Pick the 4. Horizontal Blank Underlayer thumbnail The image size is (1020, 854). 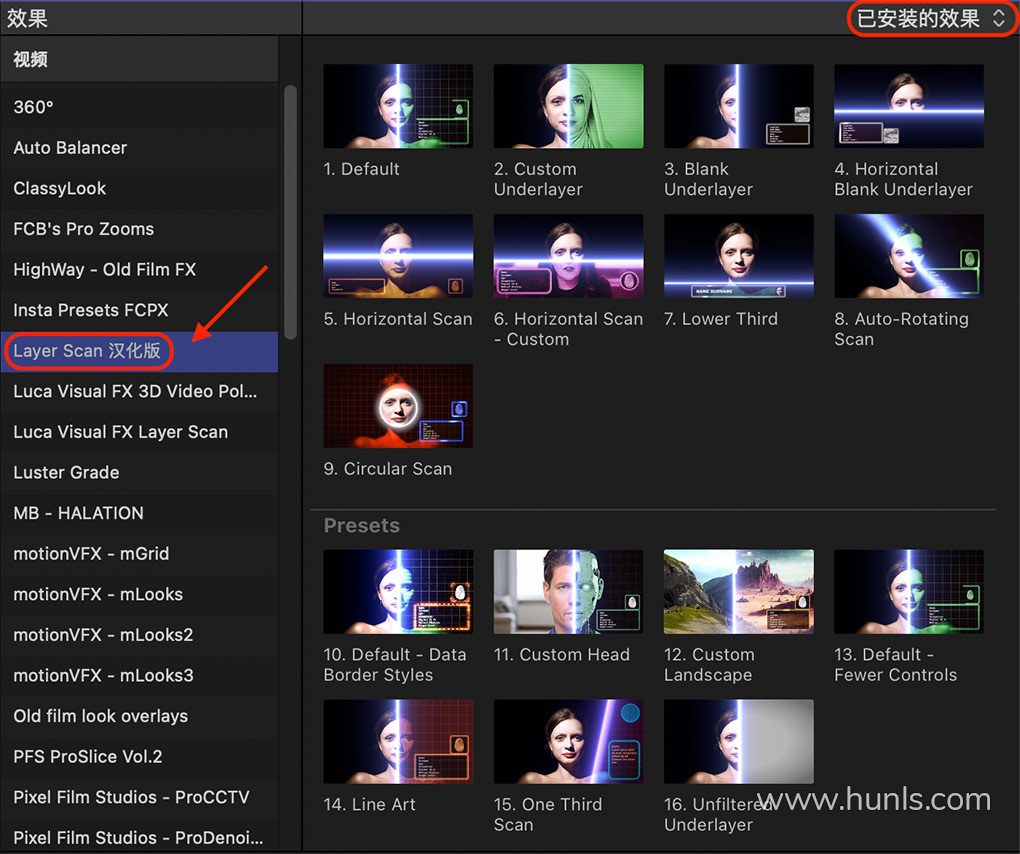click(x=908, y=106)
